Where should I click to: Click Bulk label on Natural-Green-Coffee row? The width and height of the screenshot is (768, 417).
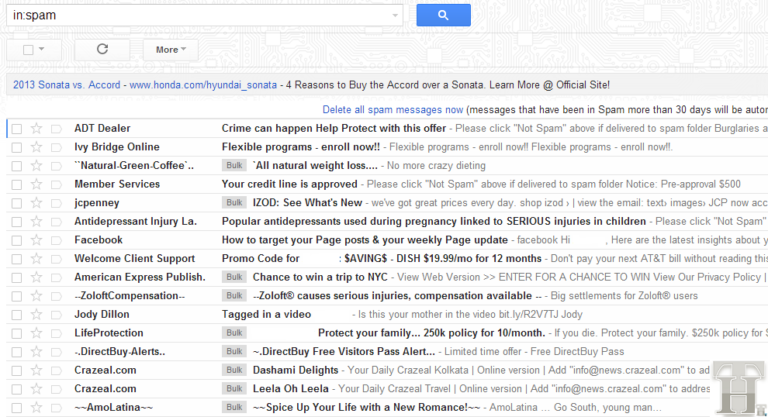click(234, 166)
